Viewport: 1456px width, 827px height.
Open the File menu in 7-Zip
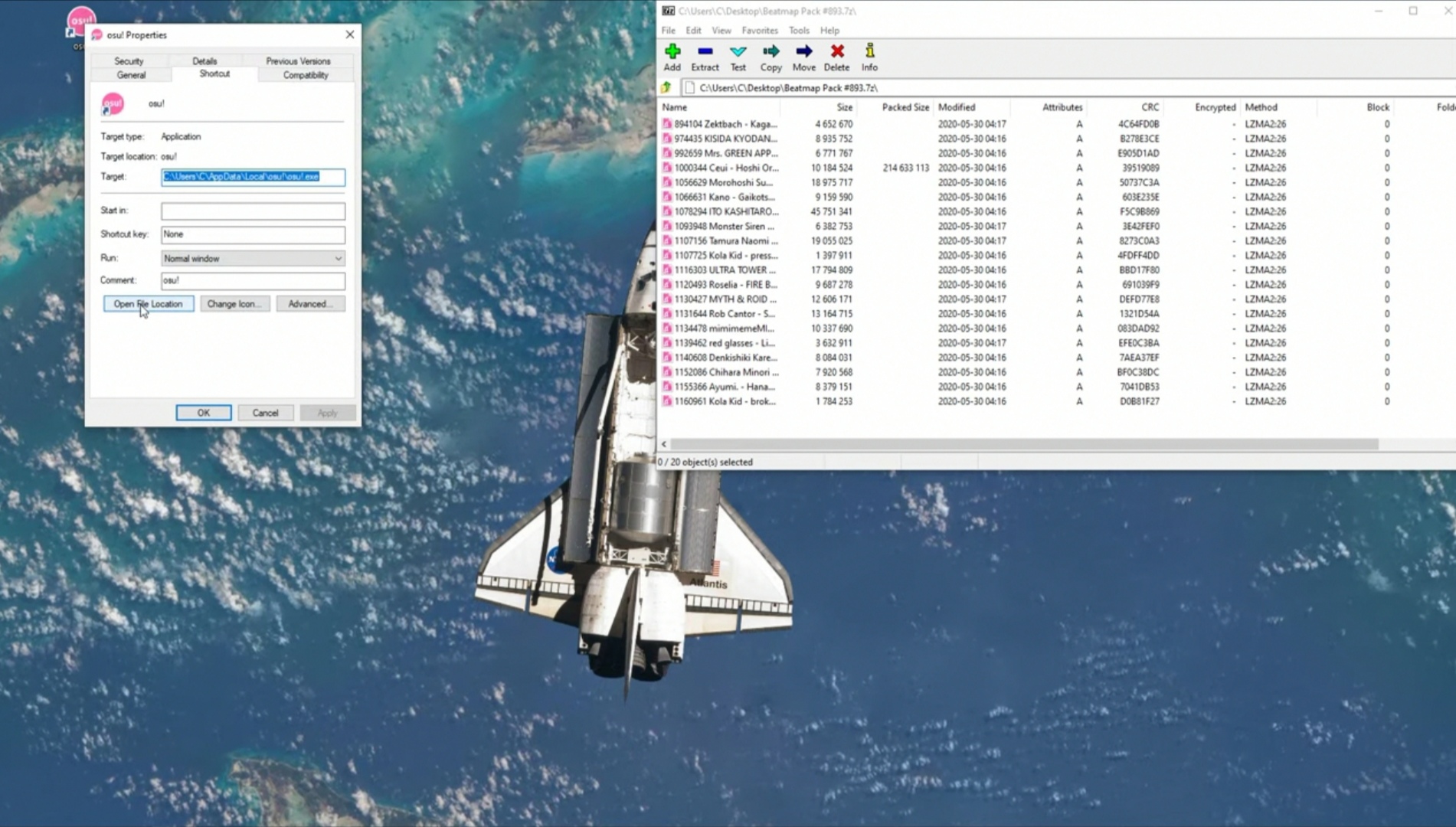coord(668,31)
